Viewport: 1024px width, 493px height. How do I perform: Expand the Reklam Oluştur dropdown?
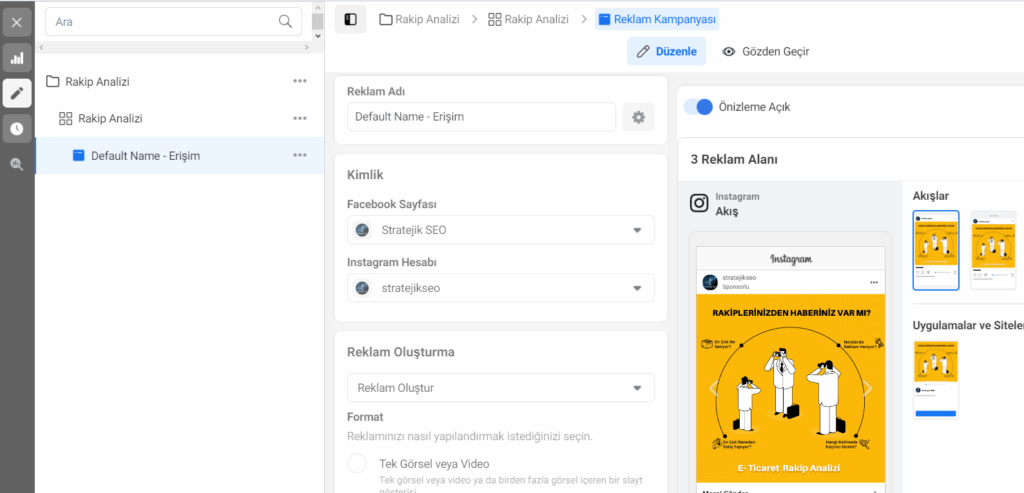pos(637,388)
